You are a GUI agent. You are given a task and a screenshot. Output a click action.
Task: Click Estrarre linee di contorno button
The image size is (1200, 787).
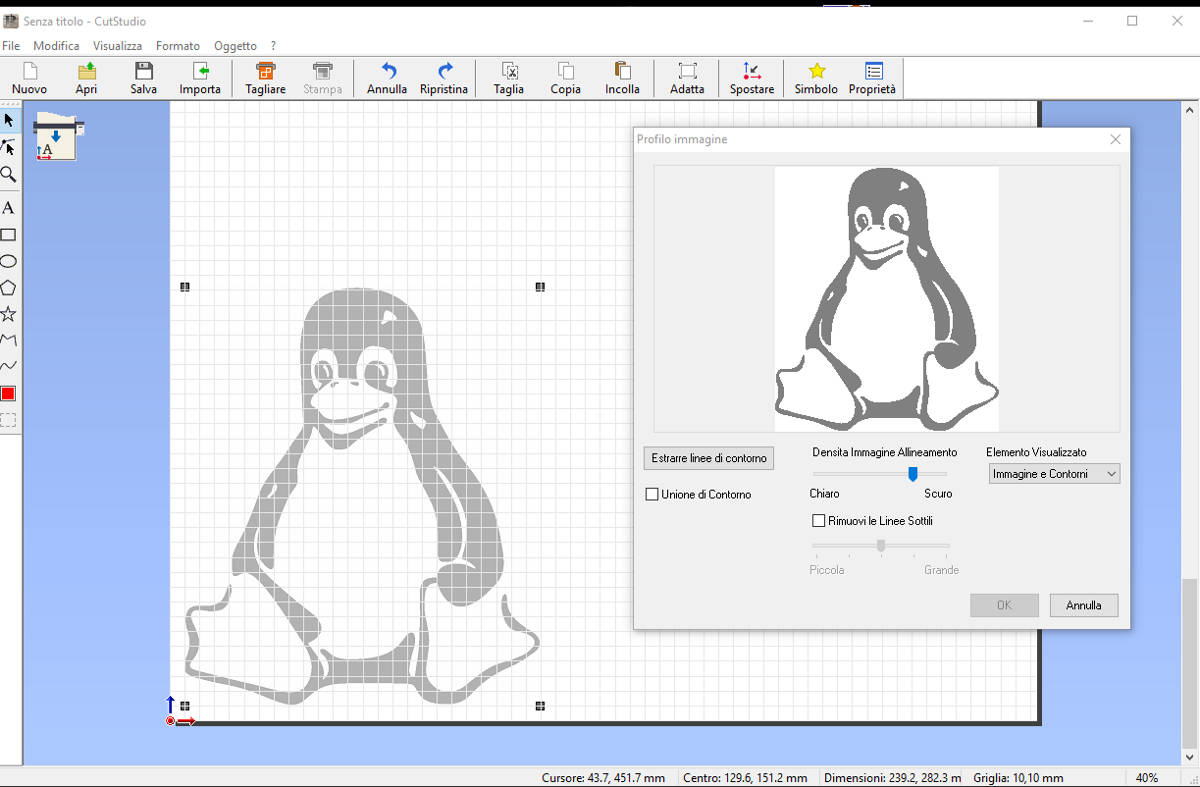pos(709,458)
